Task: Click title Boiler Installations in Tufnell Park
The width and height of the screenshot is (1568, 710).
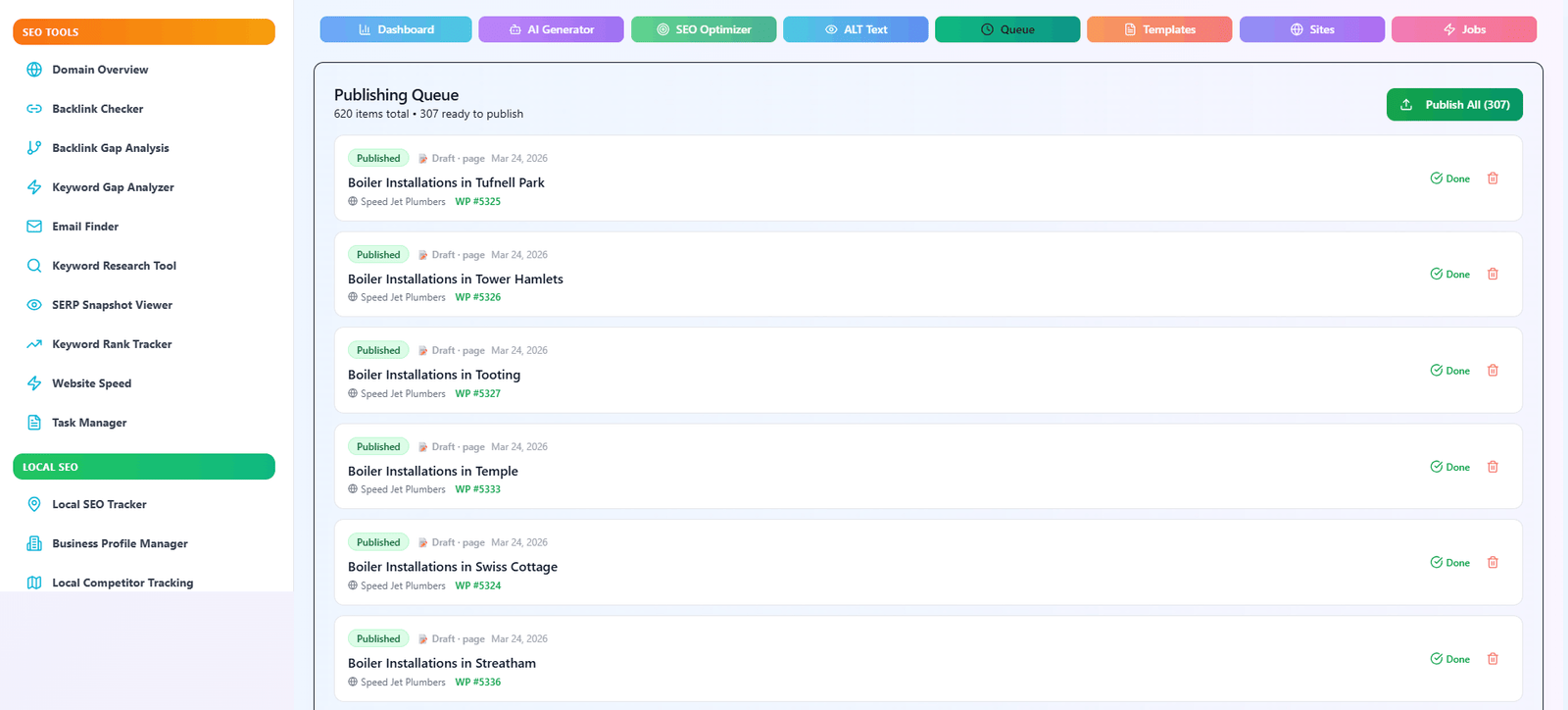Action: [446, 182]
